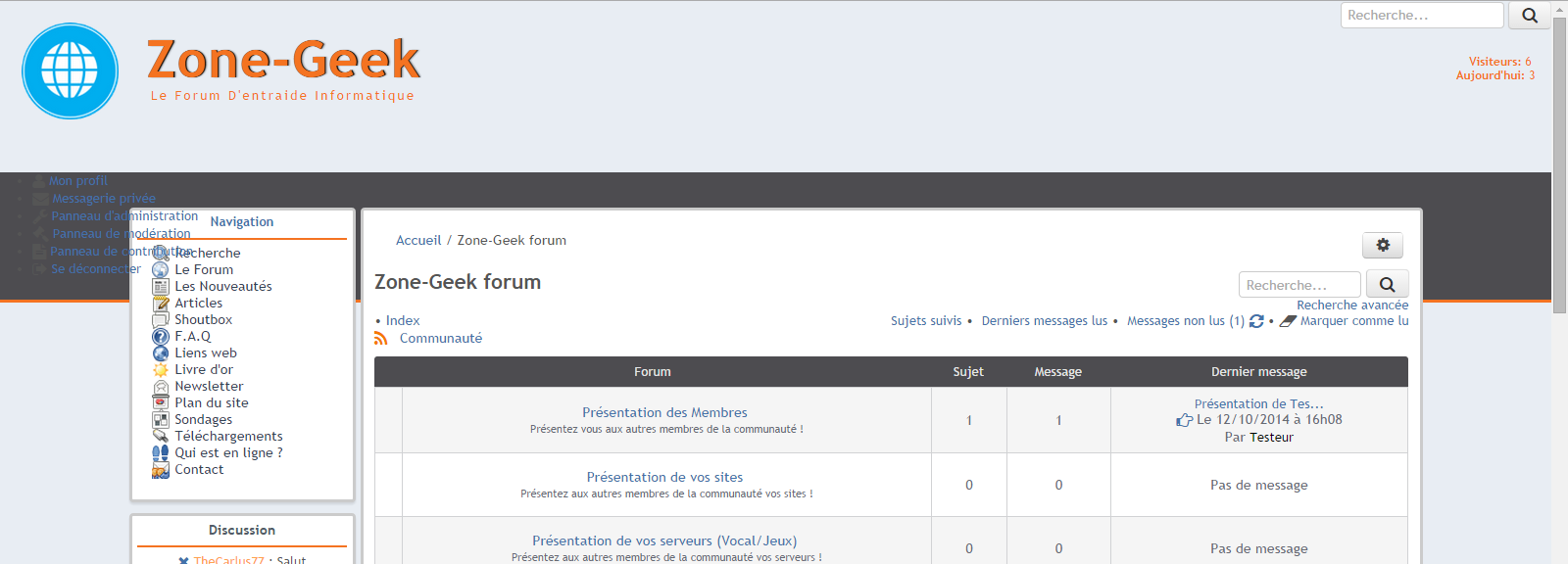Click the top header search magnifier button

tap(1529, 16)
